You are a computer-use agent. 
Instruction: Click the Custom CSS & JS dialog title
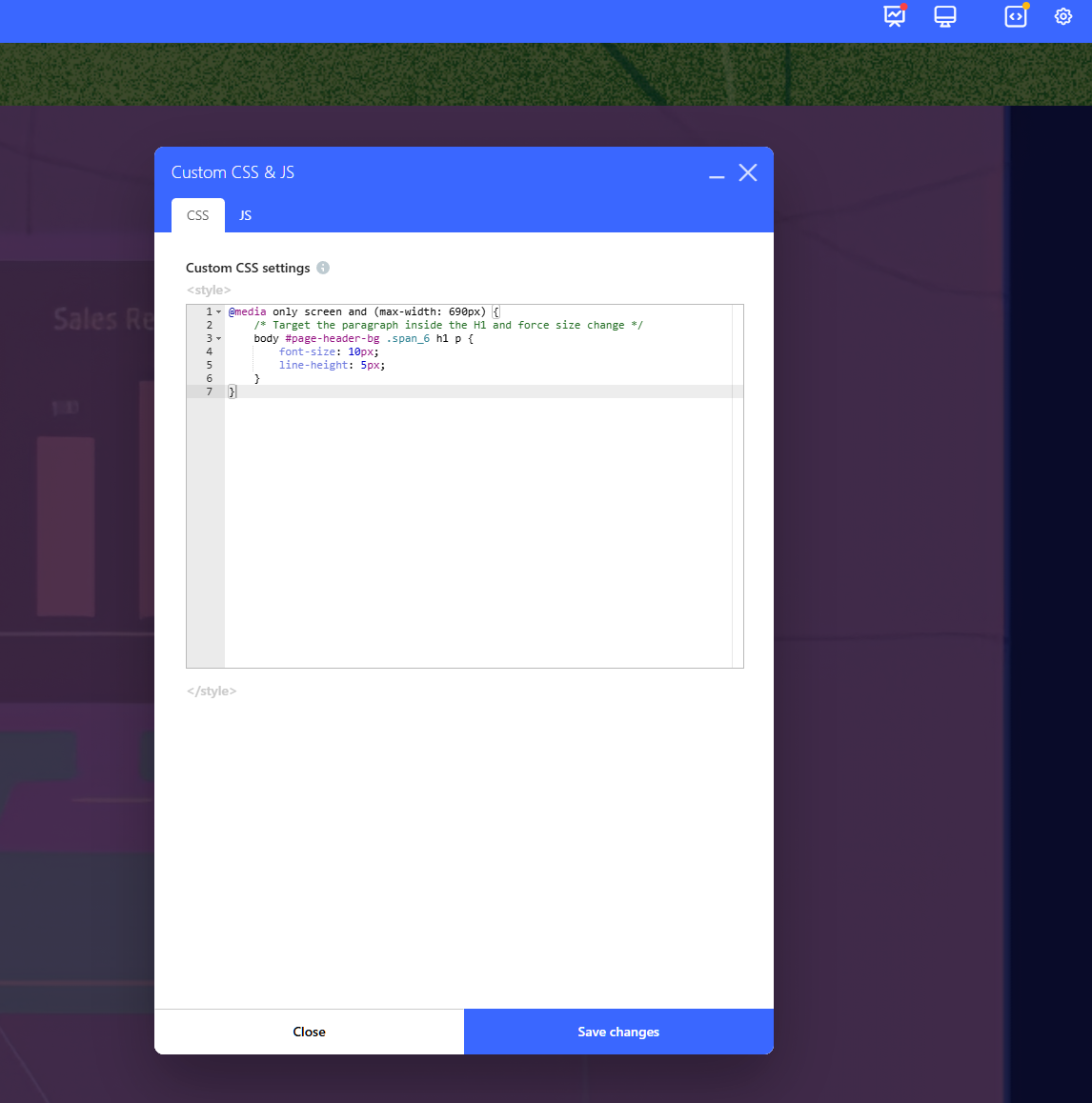click(x=233, y=172)
